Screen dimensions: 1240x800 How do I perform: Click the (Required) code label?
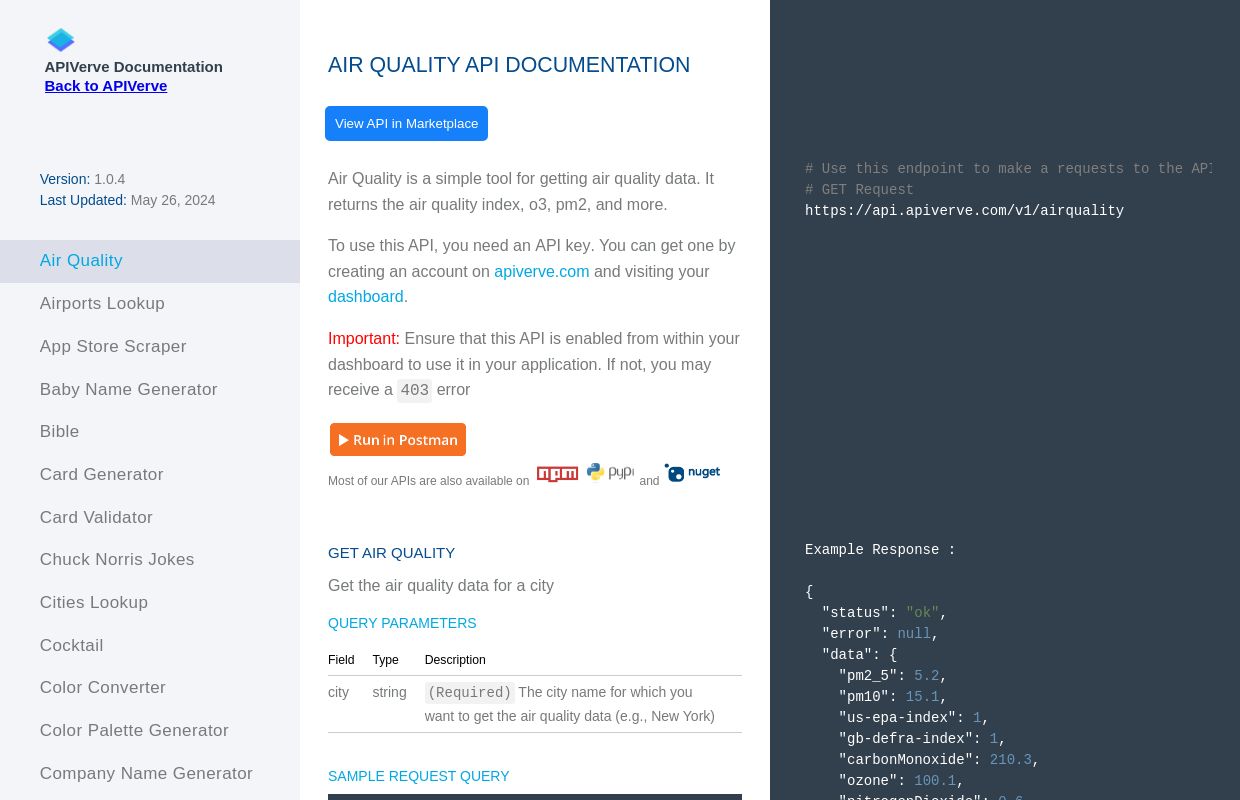469,693
